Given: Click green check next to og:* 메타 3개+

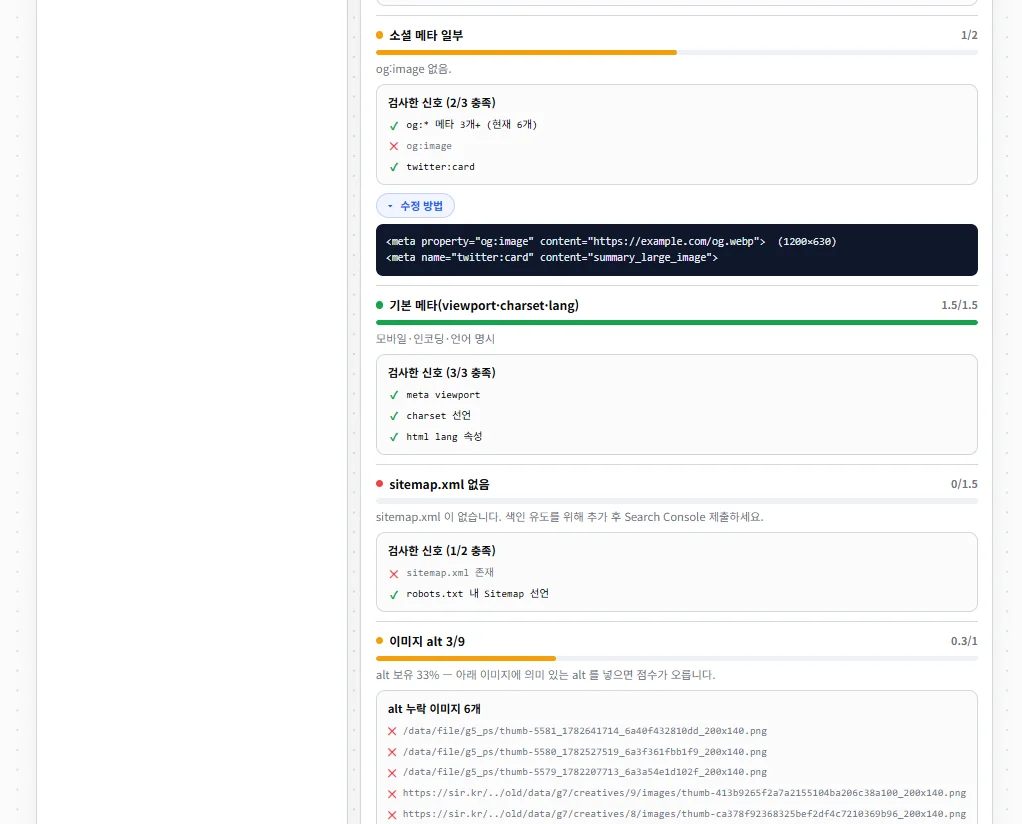Looking at the screenshot, I should [394, 125].
